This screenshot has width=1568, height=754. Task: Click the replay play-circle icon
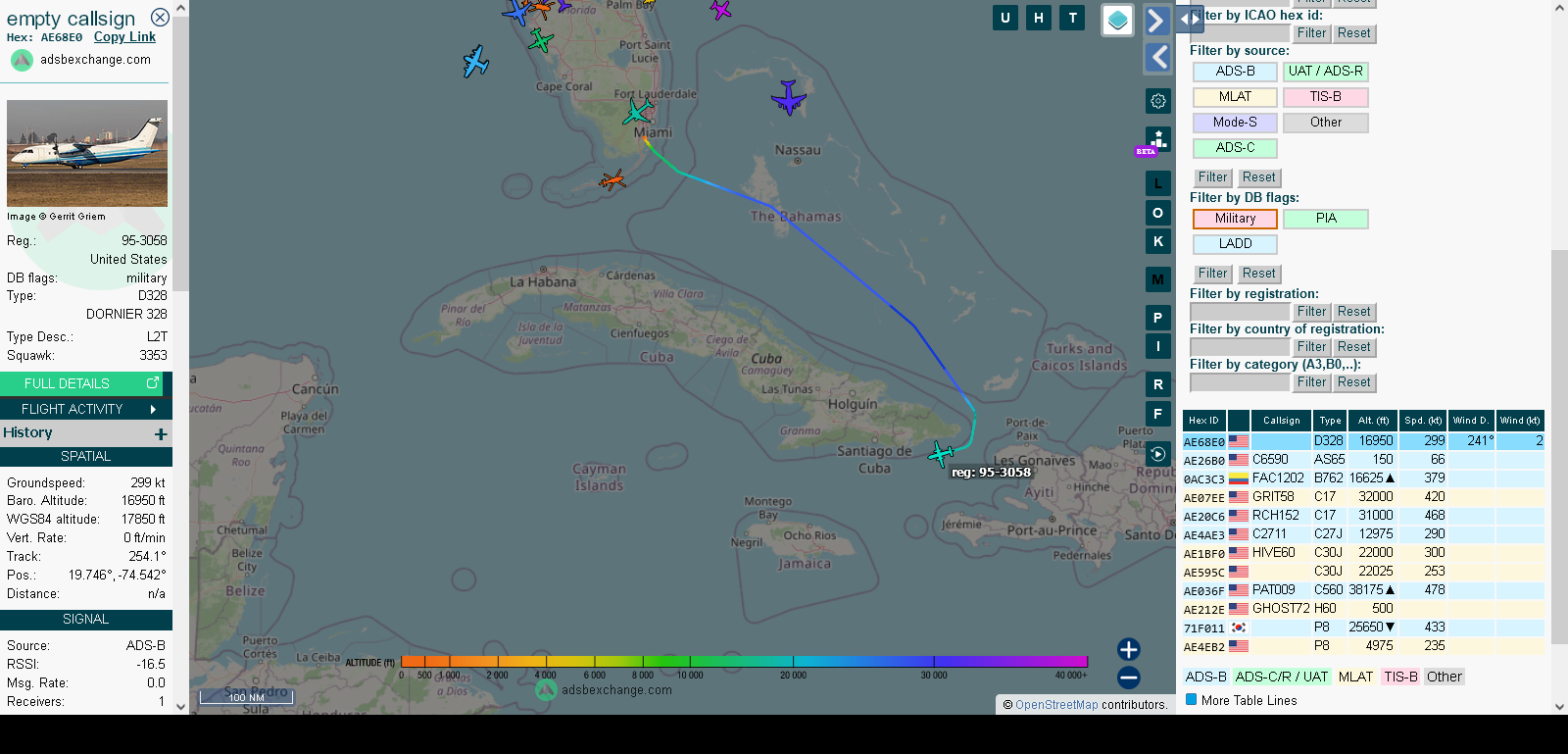1158,454
